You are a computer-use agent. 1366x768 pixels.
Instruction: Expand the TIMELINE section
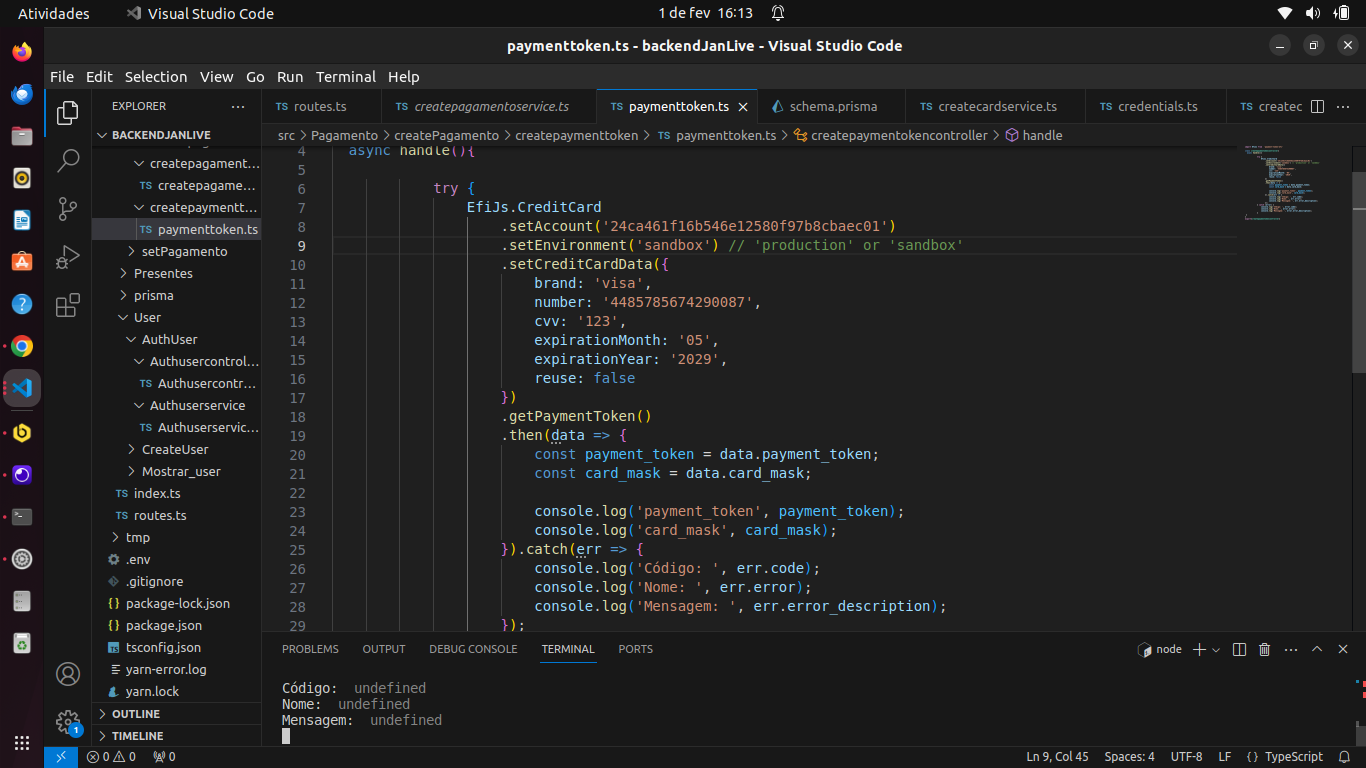(176, 736)
